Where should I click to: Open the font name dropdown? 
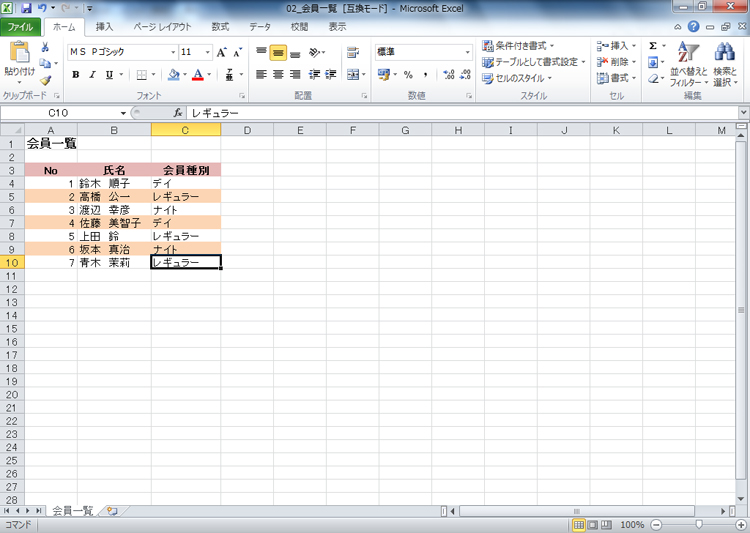pyautogui.click(x=173, y=52)
